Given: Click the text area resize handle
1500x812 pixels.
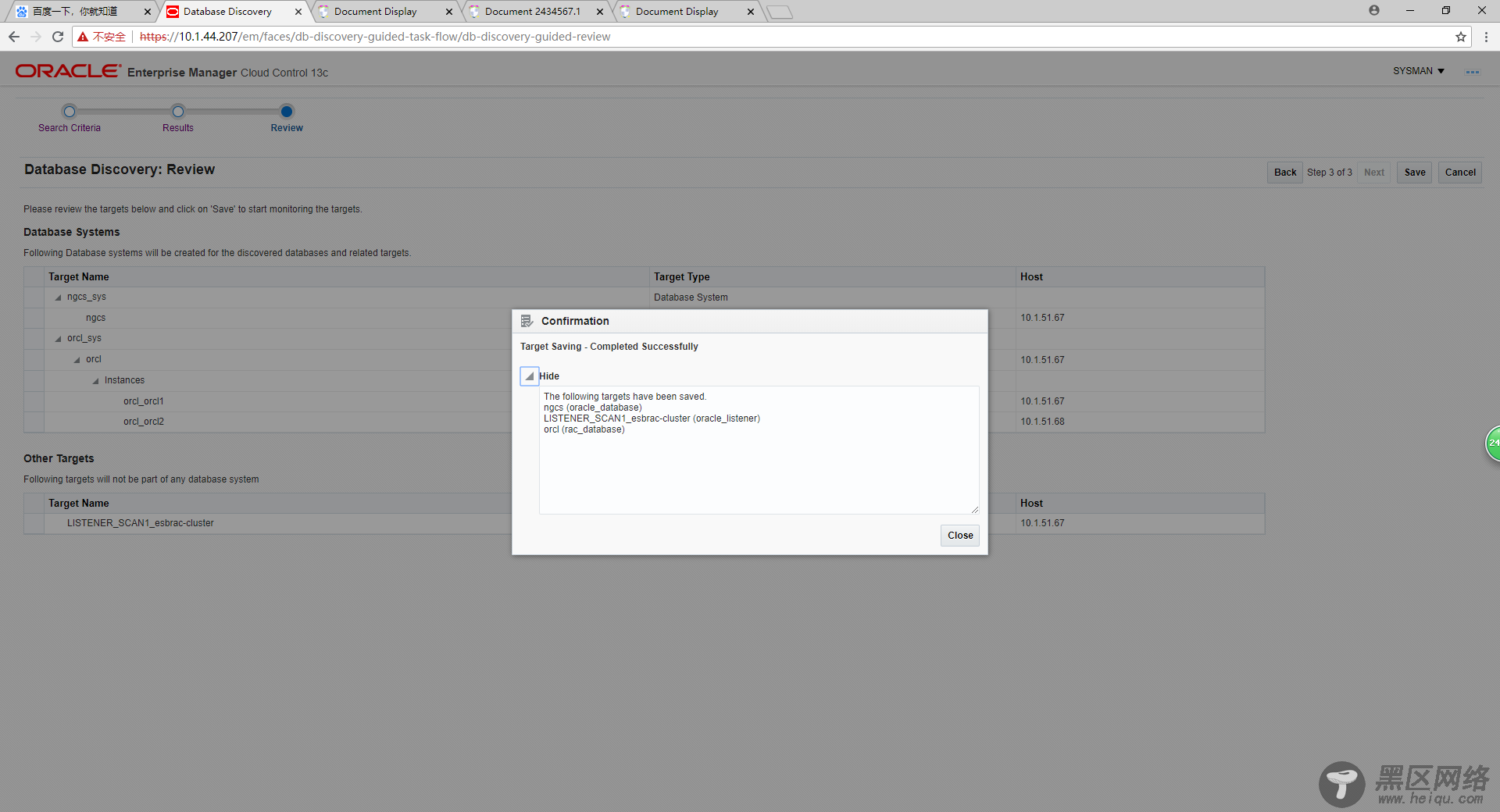Looking at the screenshot, I should click(x=974, y=509).
